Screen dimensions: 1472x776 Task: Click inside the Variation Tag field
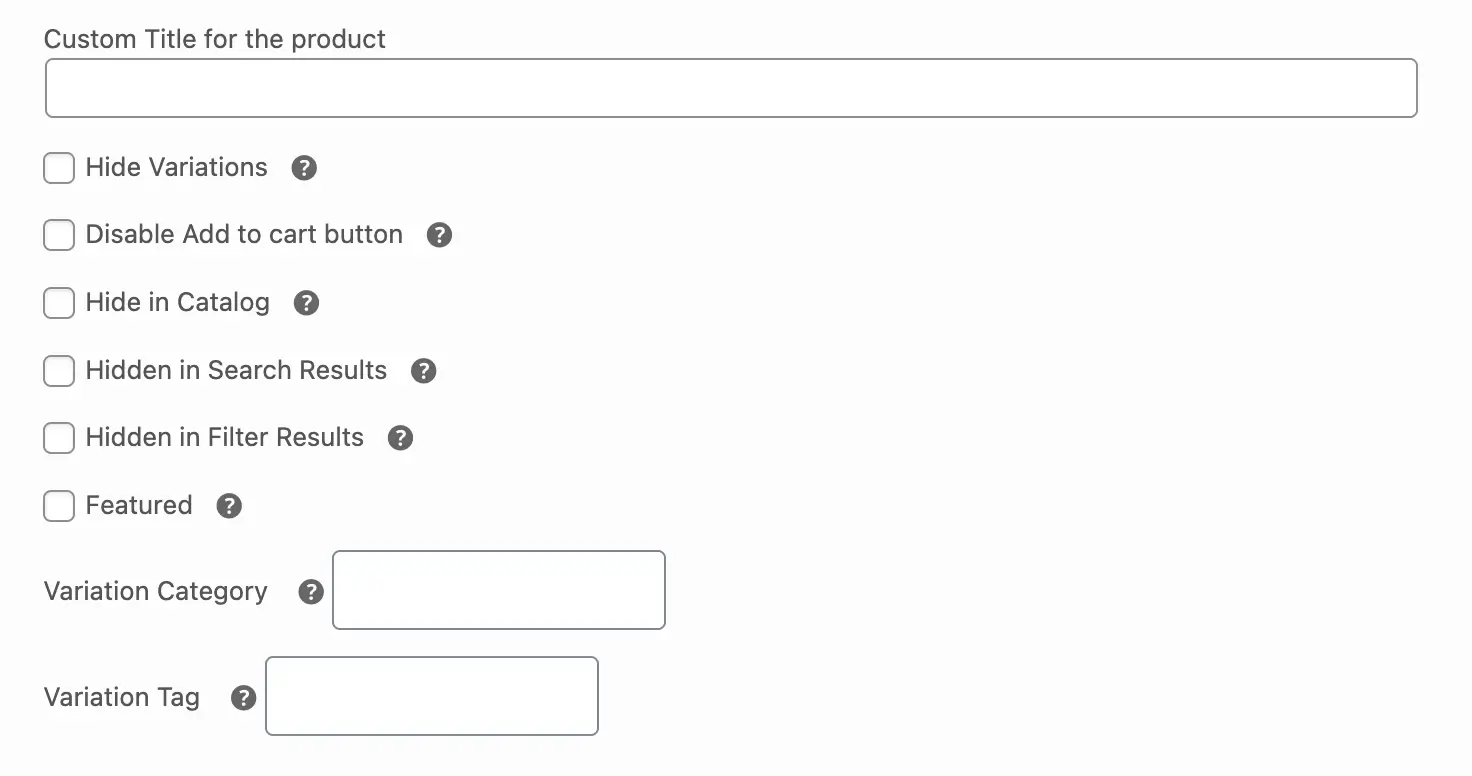(x=431, y=696)
